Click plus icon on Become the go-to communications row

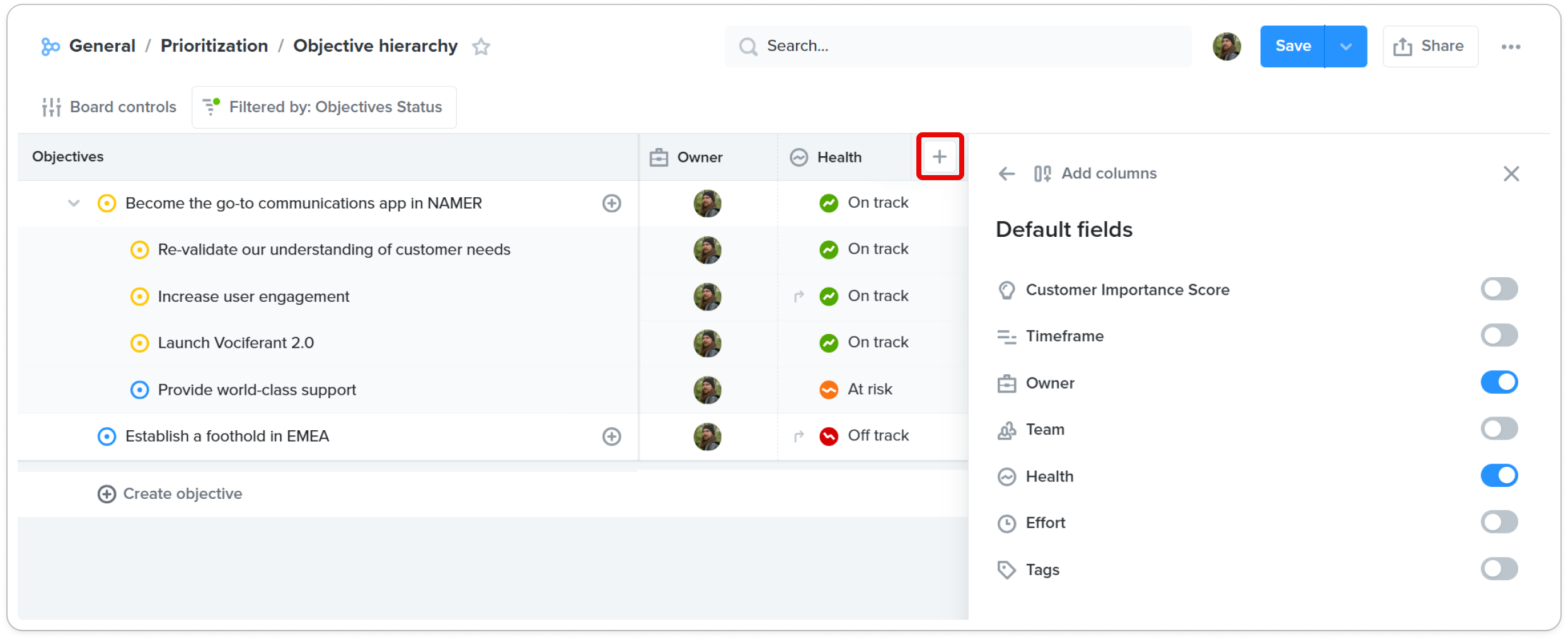pos(611,203)
